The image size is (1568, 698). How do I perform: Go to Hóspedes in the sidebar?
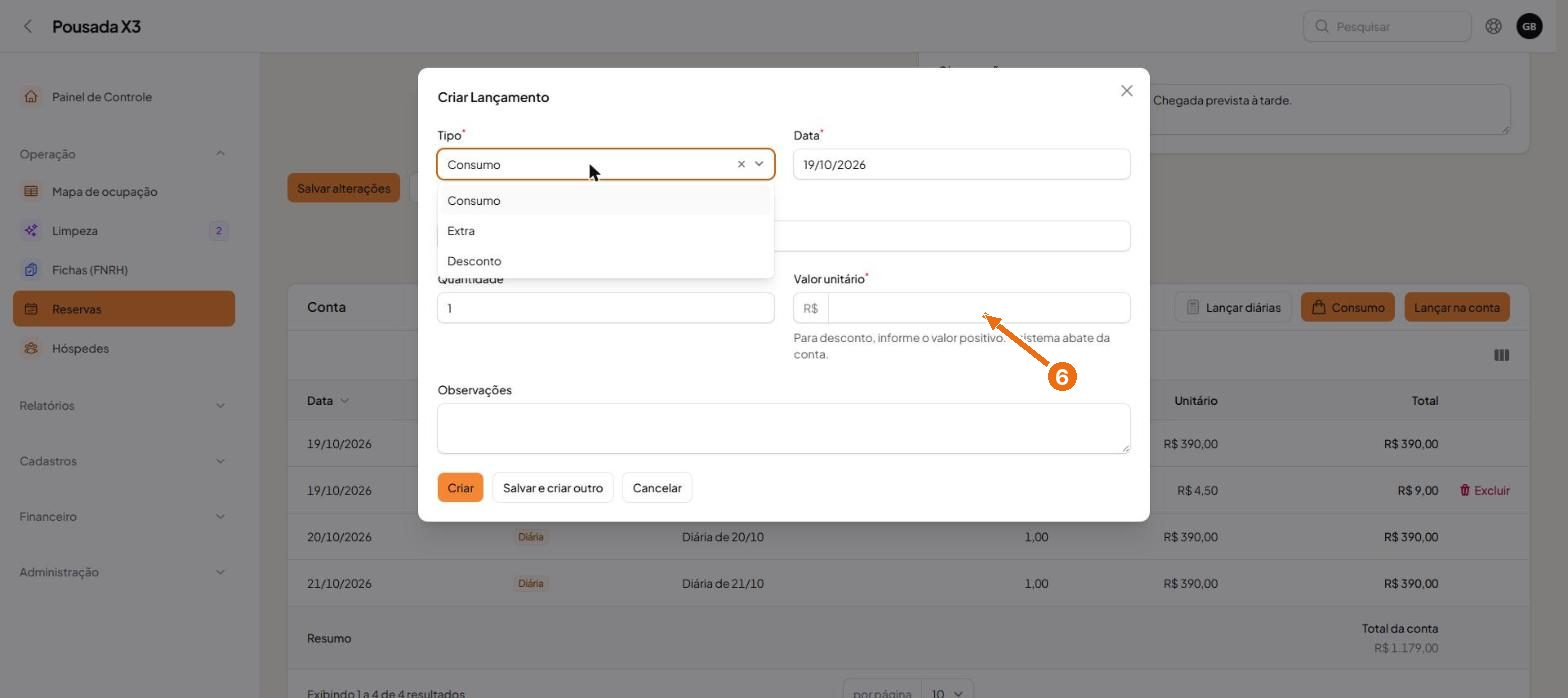(124, 348)
